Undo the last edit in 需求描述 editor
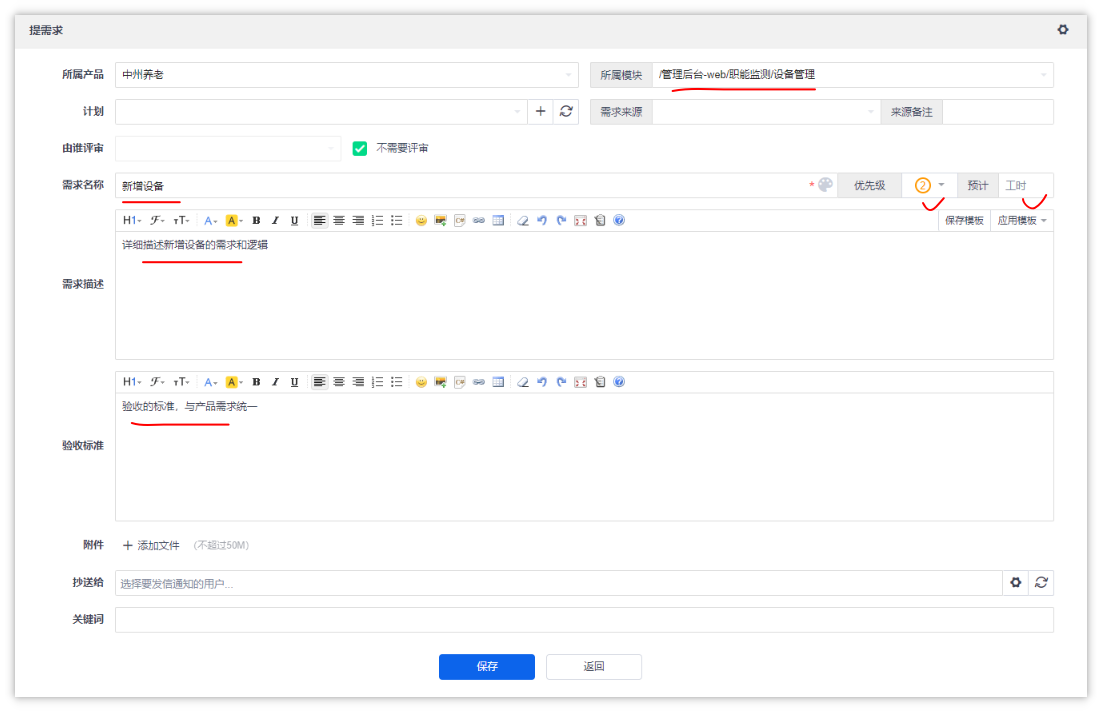 [542, 221]
